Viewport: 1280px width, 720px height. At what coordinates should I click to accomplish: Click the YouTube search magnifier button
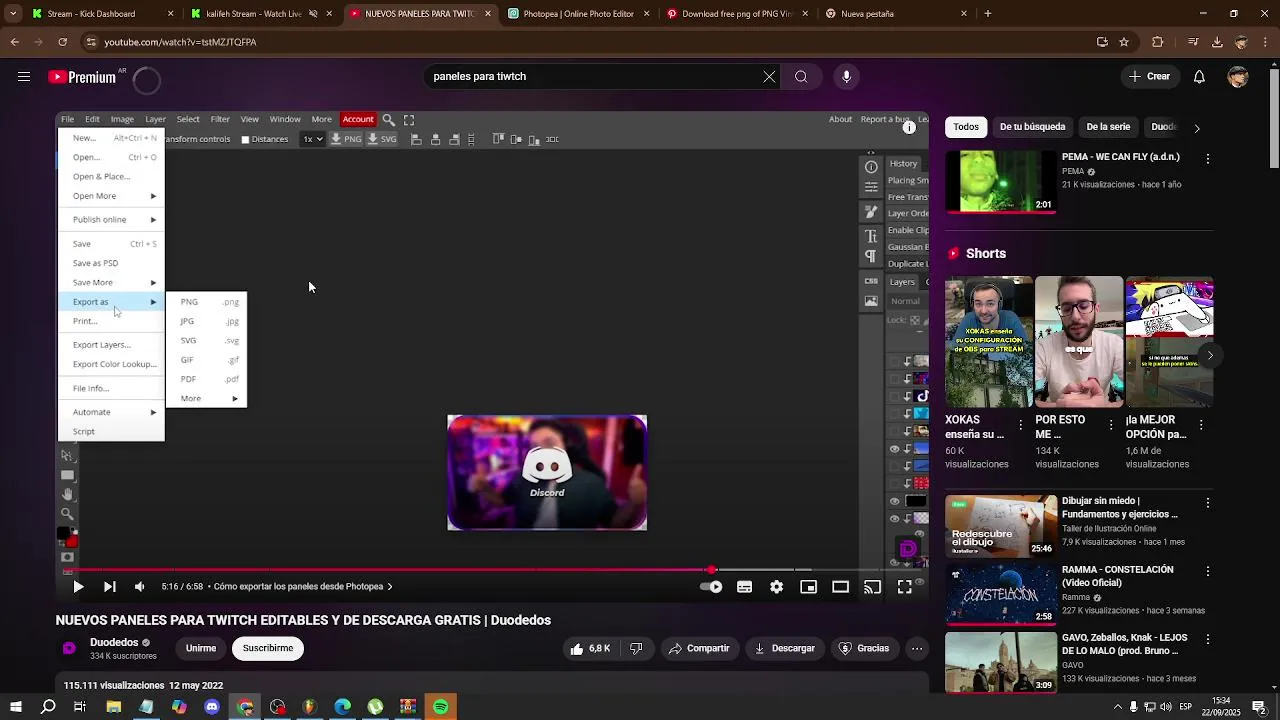pos(801,77)
